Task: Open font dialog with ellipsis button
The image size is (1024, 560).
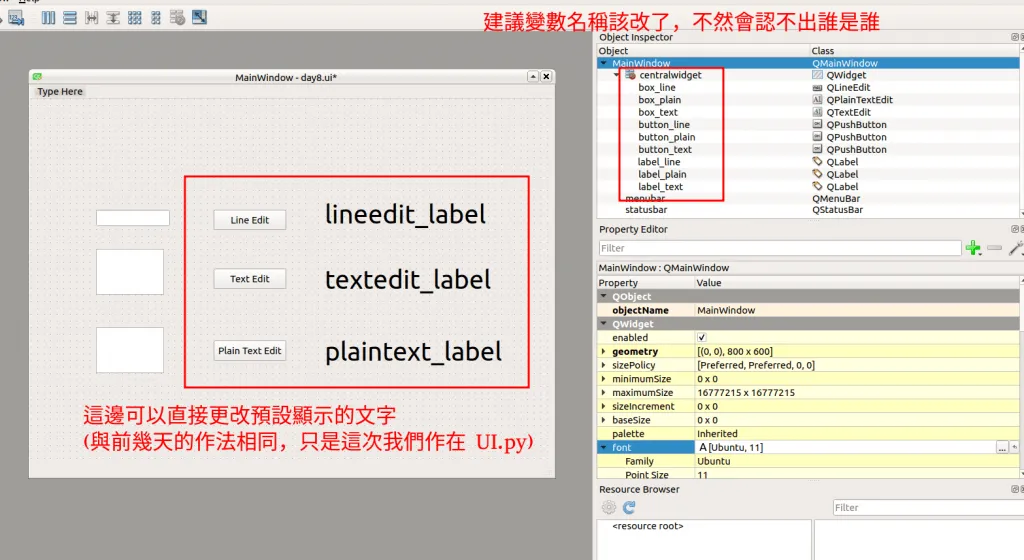Action: tap(1002, 448)
